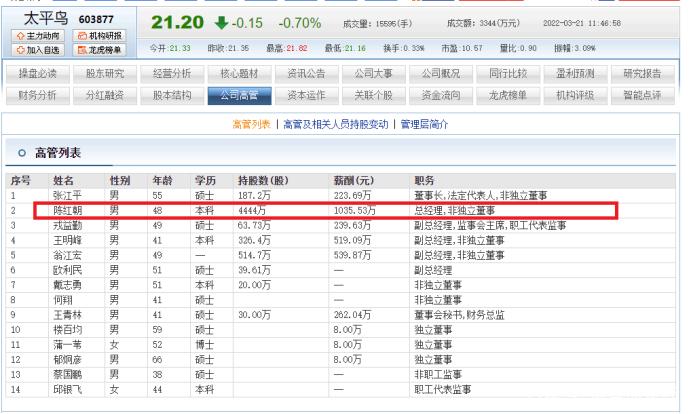This screenshot has height=414, width=691.
Task: Open 资金流向 tab
Action: coord(441,95)
